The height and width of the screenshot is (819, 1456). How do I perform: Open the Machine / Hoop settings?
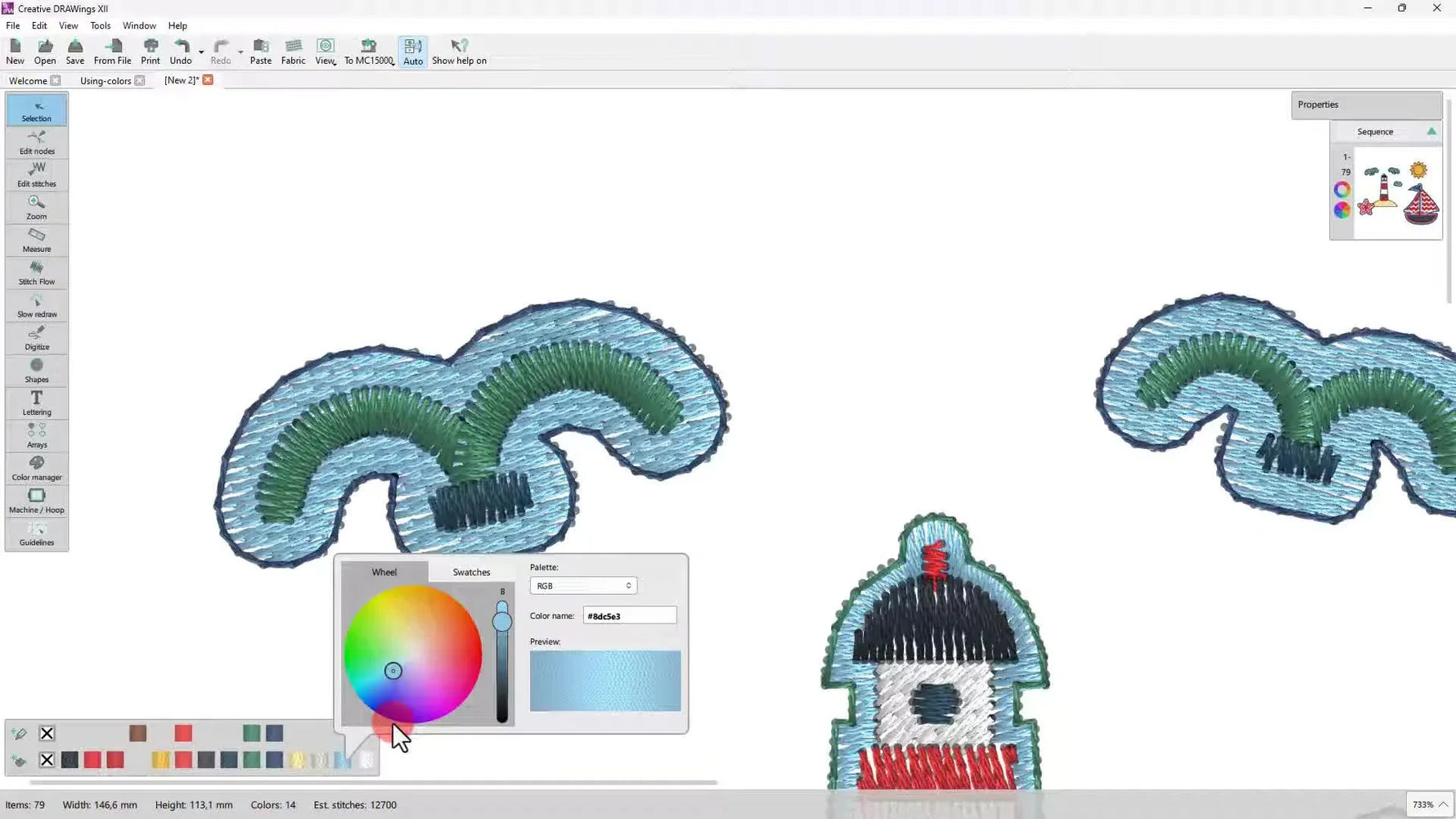click(36, 500)
